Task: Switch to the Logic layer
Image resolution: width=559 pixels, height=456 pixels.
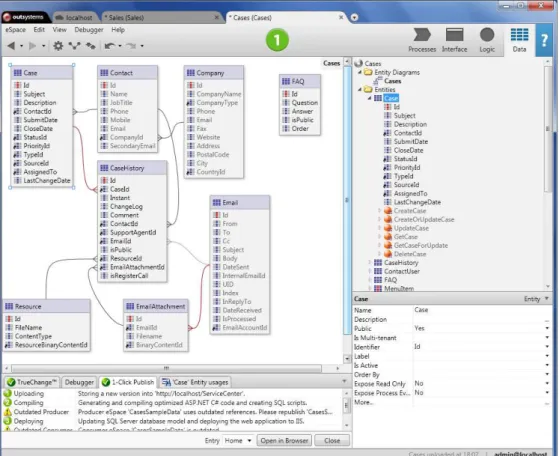Action: [487, 40]
